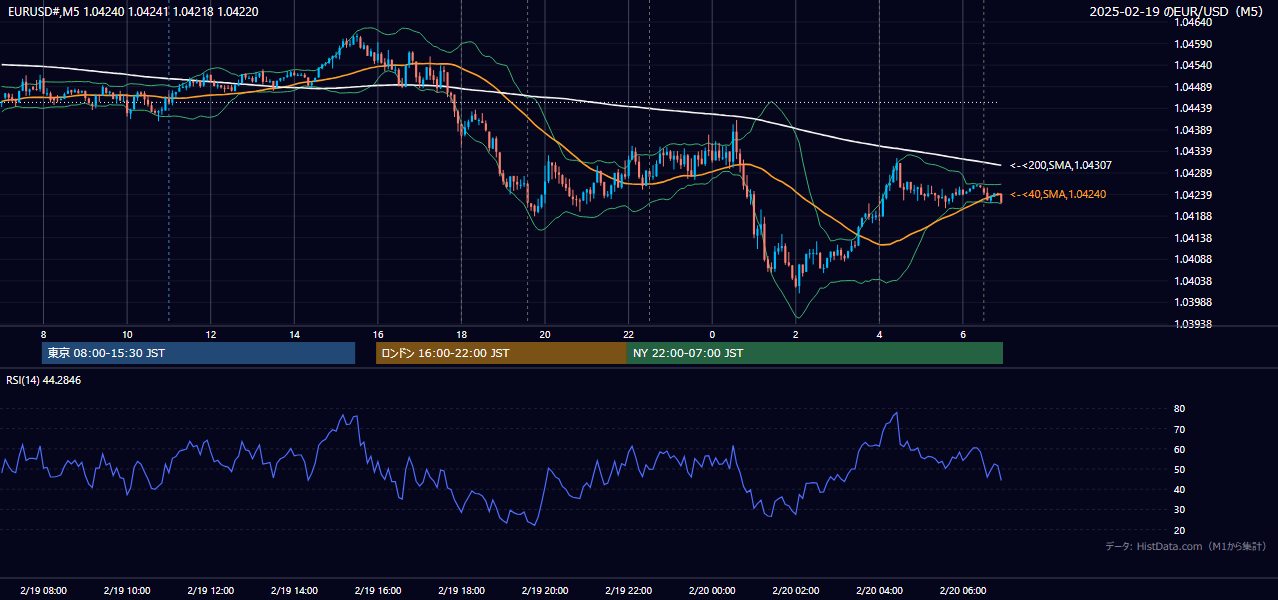
Task: Click the 2/19 14:00 date label
Action: pos(294,590)
